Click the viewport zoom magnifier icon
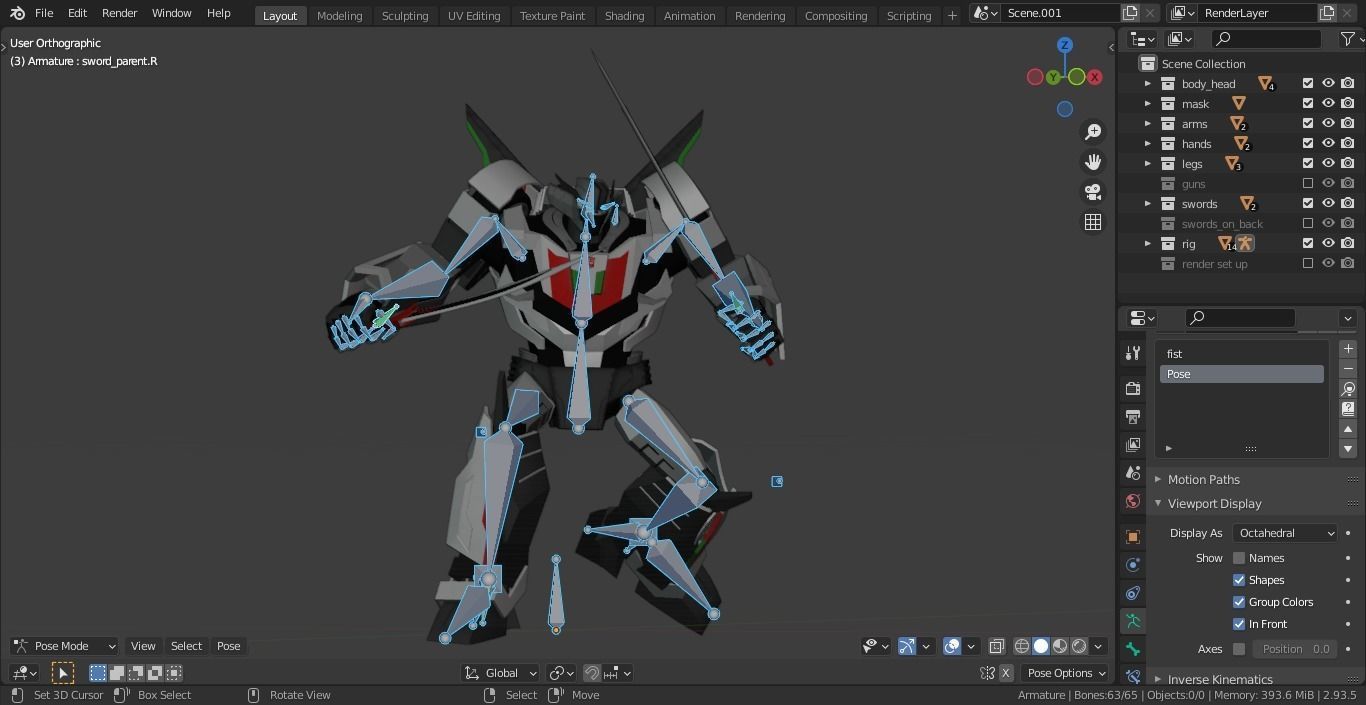 point(1093,132)
